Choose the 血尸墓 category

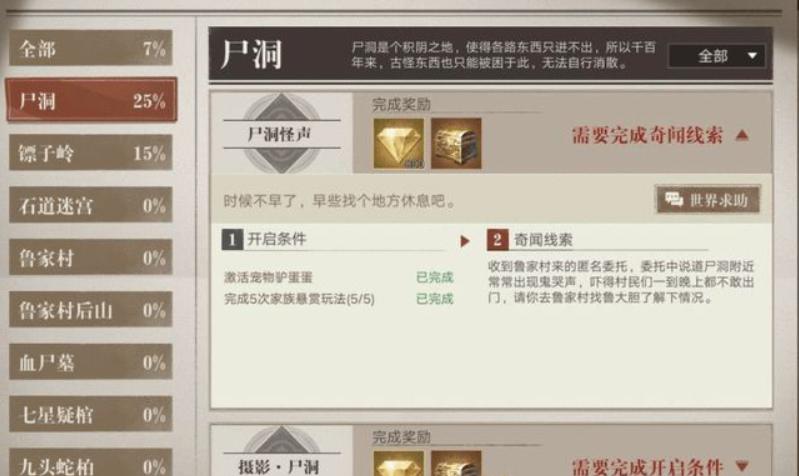(x=91, y=362)
